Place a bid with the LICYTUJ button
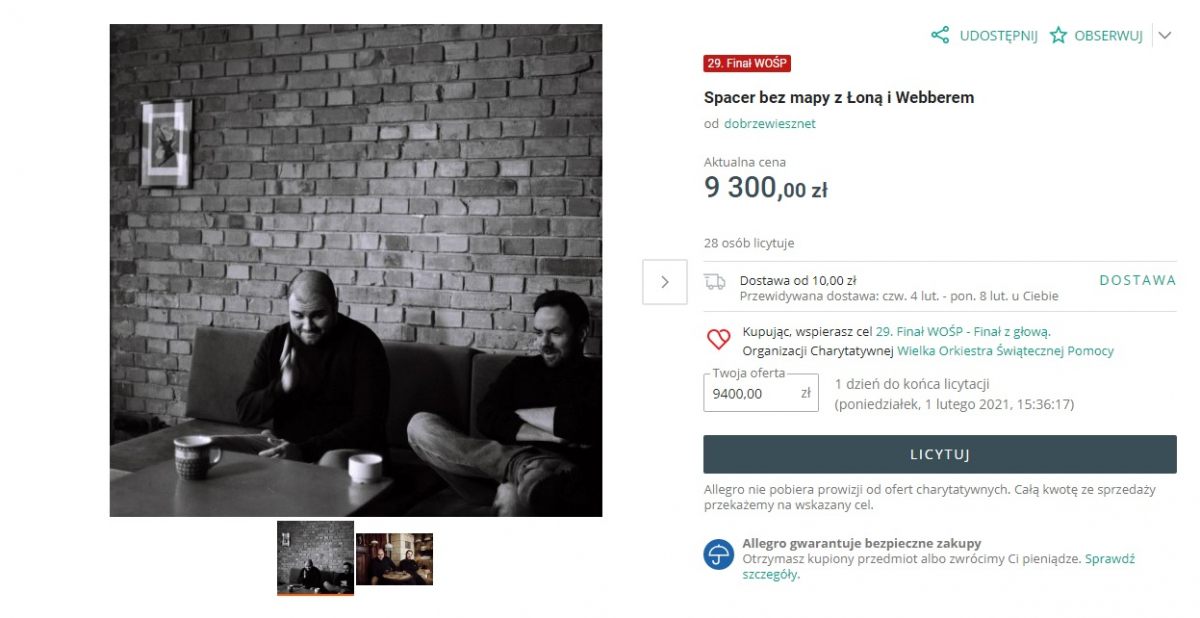1200x618 pixels. (940, 454)
